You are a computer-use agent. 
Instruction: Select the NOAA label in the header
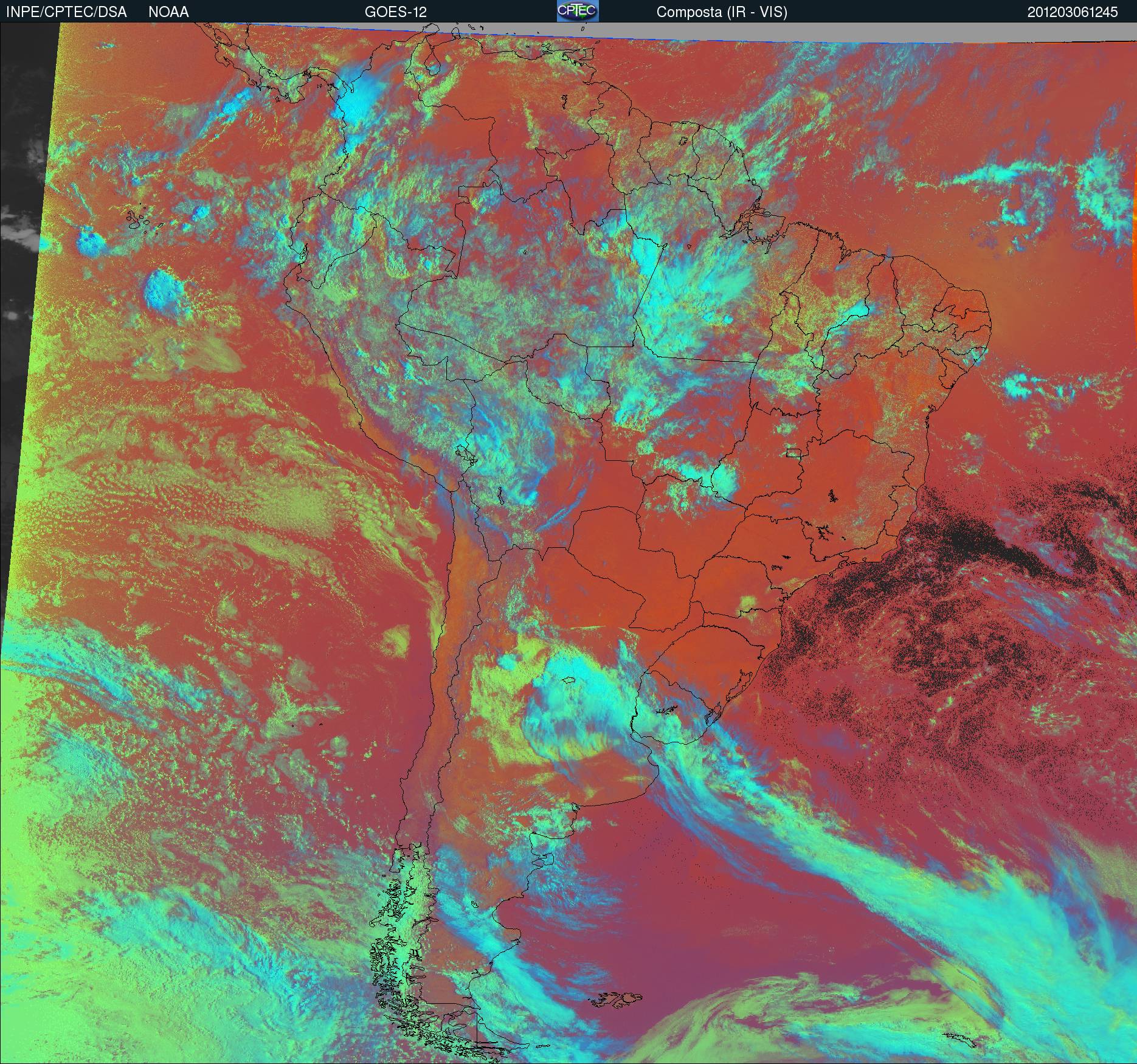click(168, 12)
